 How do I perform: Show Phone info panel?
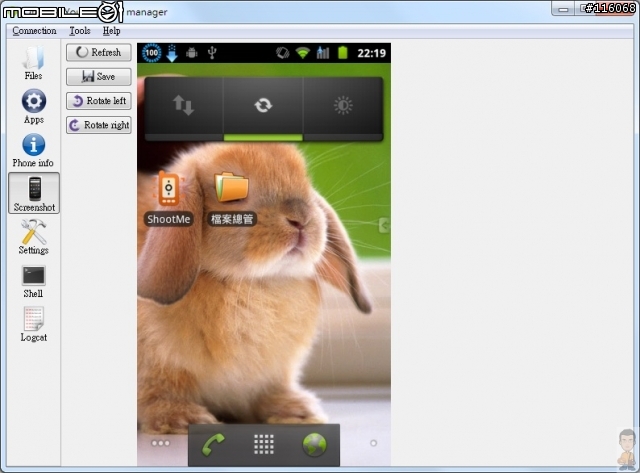(x=33, y=151)
